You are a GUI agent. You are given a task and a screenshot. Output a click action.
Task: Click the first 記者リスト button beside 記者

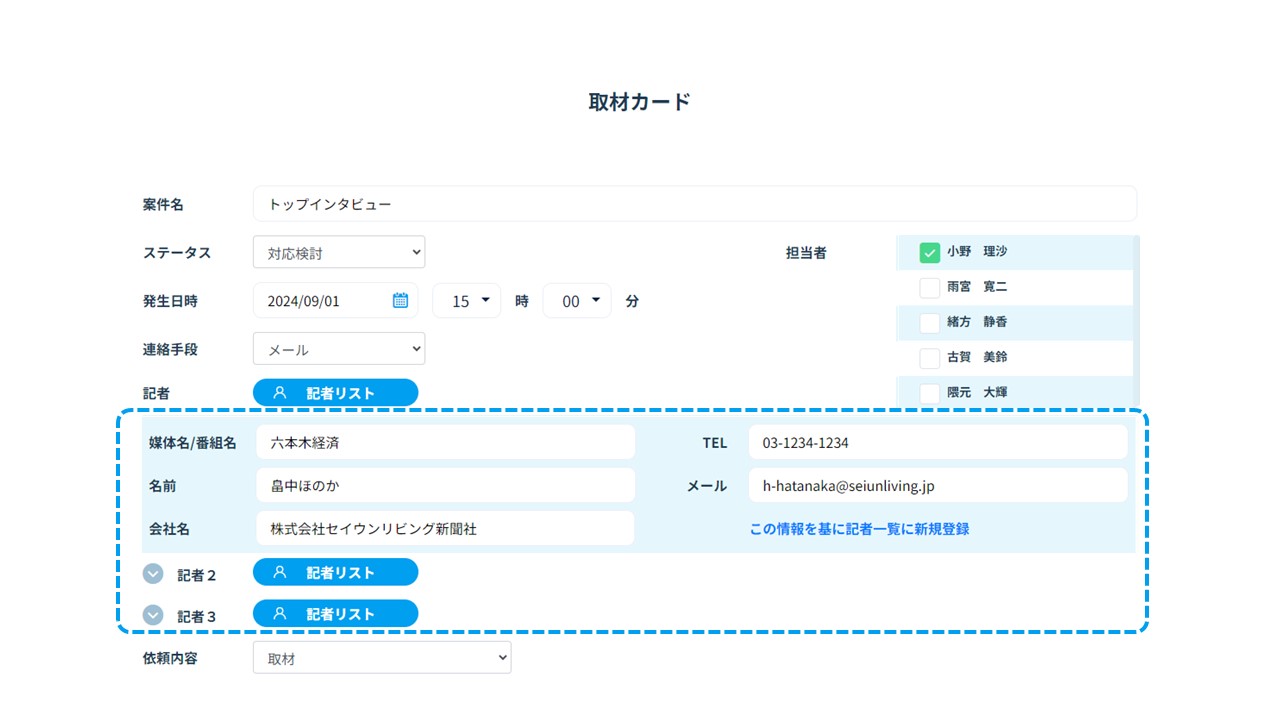click(335, 393)
